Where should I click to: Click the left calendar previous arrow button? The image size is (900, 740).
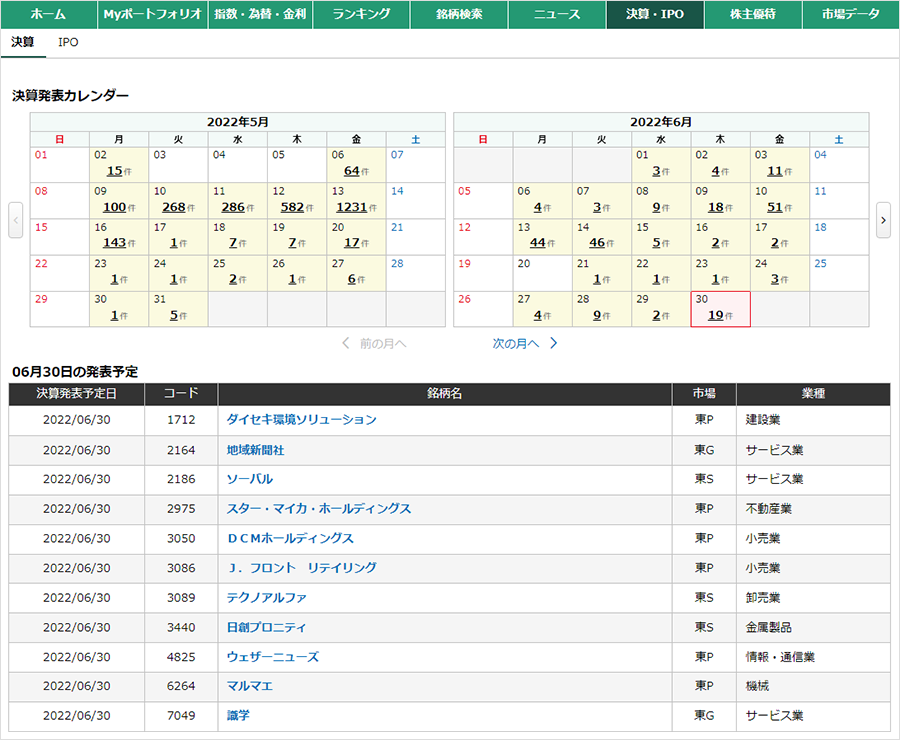[x=15, y=220]
